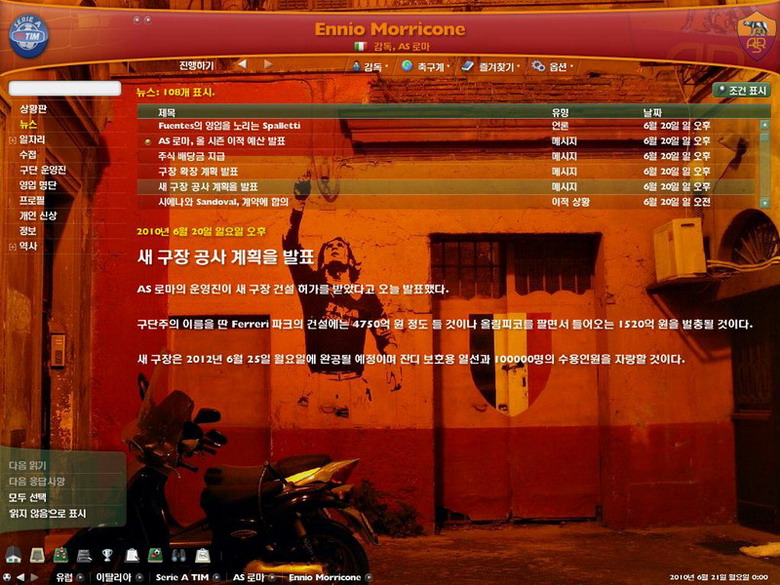This screenshot has height=585, width=780.
Task: Open the 이탈리아 breadcrumb dropdown arrow
Action: tap(139, 577)
